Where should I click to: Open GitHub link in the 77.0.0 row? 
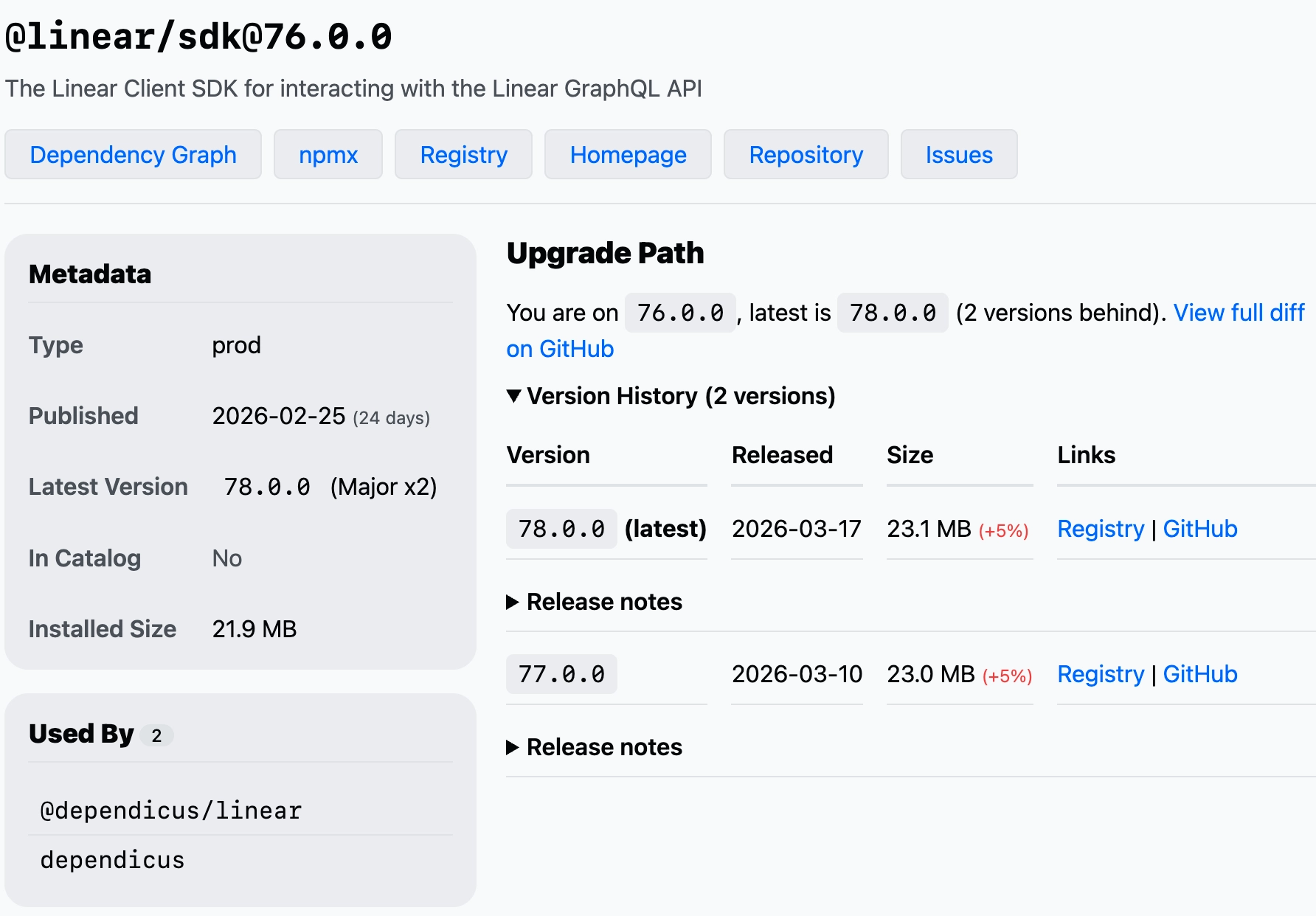[x=1200, y=674]
